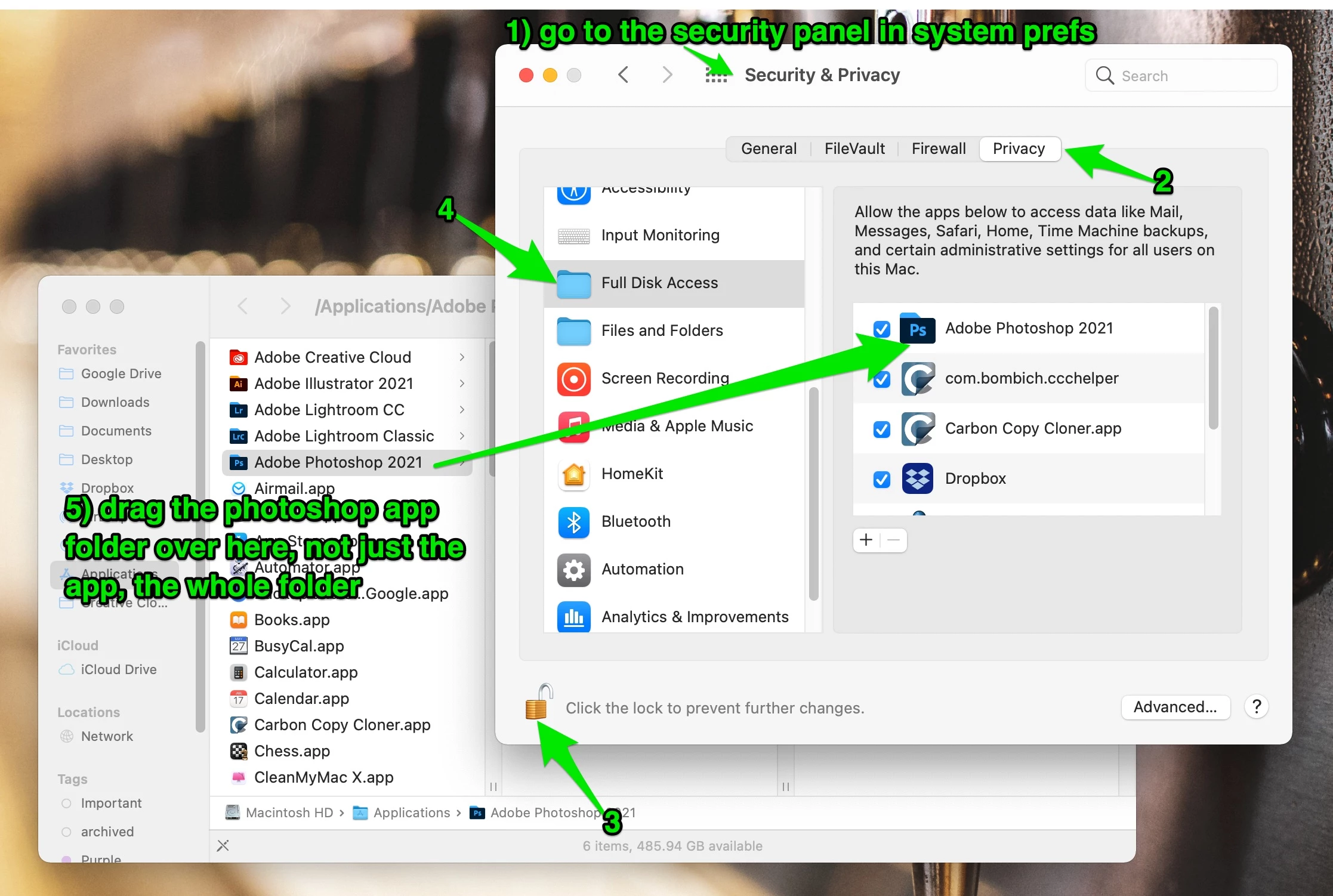The width and height of the screenshot is (1333, 896).
Task: Open the show-all grid icon in System Preferences
Action: [x=716, y=76]
